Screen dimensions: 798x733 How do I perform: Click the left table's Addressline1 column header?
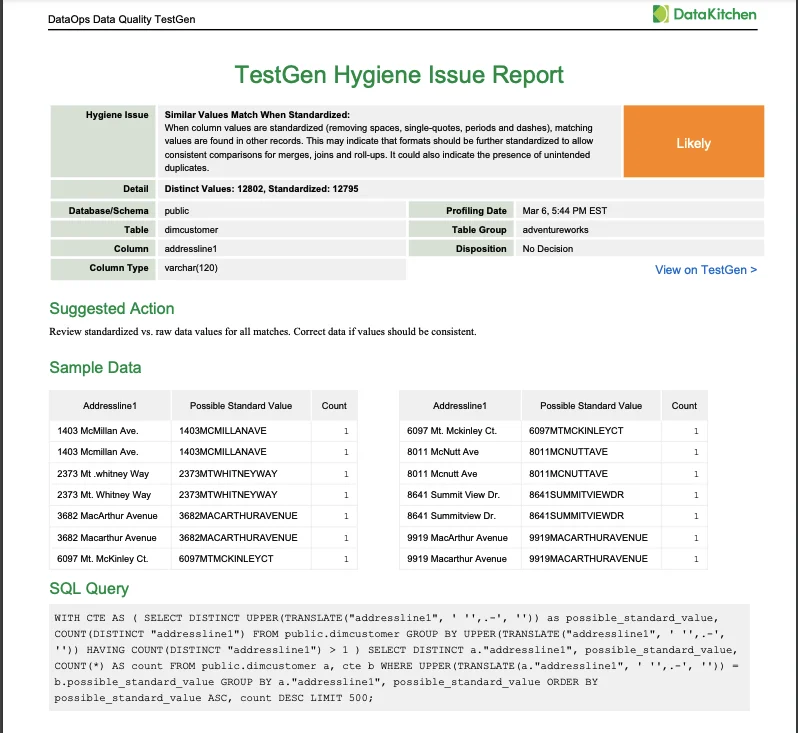[110, 406]
